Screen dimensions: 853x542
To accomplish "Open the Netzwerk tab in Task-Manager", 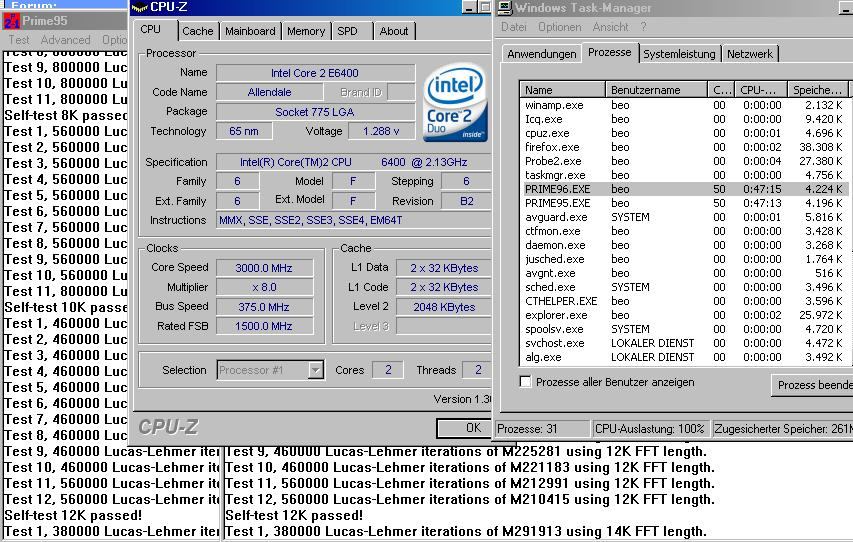I will coord(750,54).
